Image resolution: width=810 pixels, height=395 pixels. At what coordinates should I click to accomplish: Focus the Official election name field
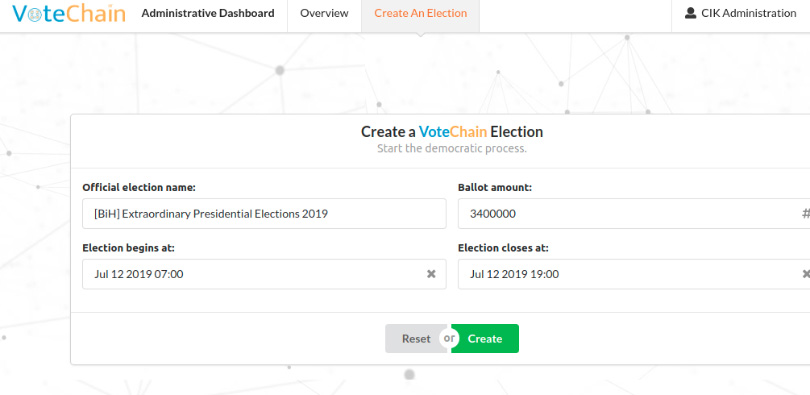(264, 214)
